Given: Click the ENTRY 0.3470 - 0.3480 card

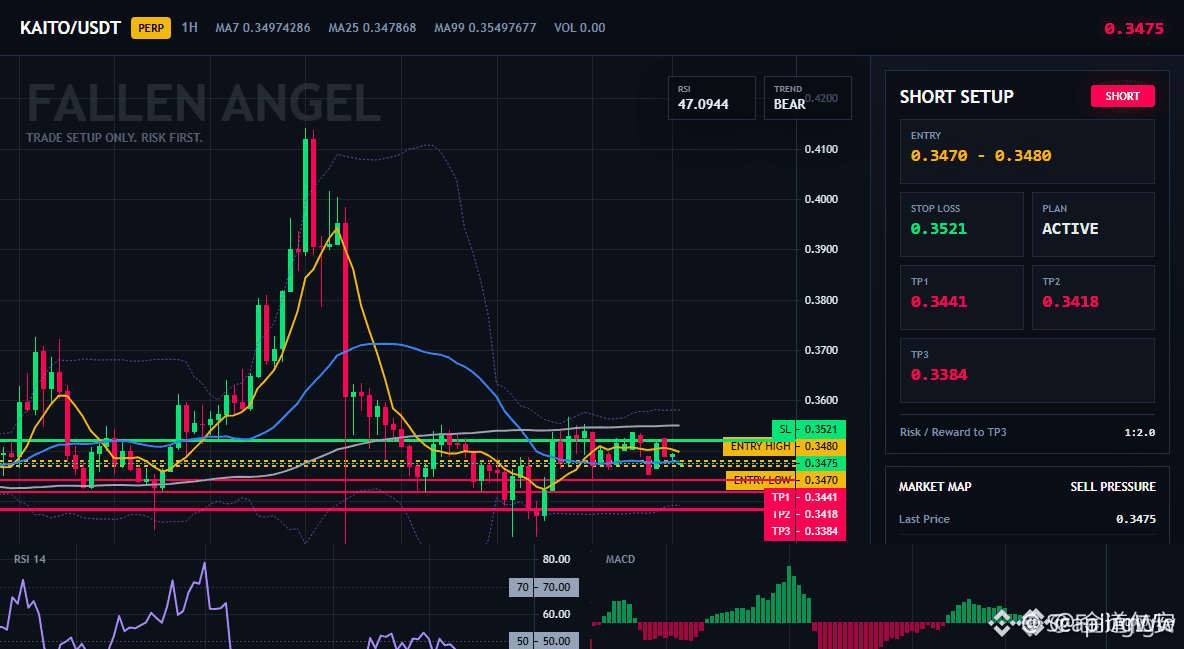Looking at the screenshot, I should point(1027,151).
